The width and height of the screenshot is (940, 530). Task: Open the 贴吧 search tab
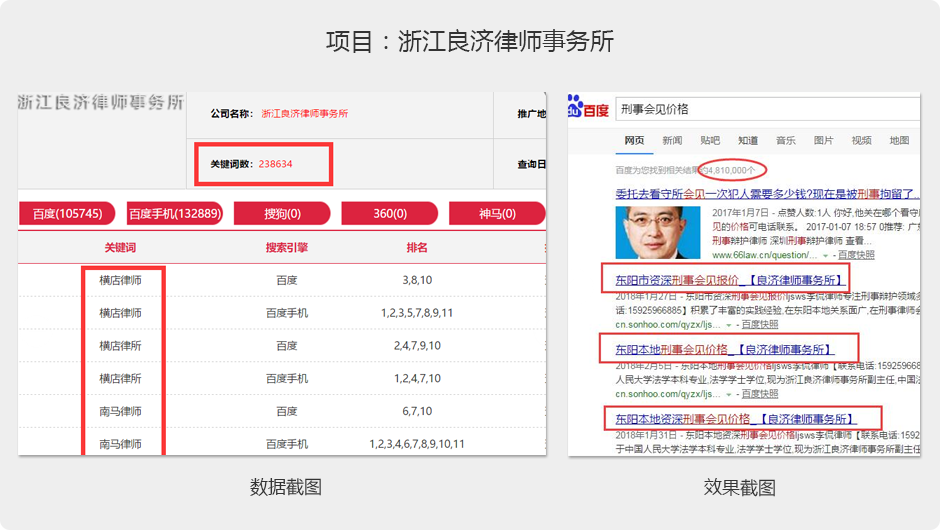click(x=710, y=140)
